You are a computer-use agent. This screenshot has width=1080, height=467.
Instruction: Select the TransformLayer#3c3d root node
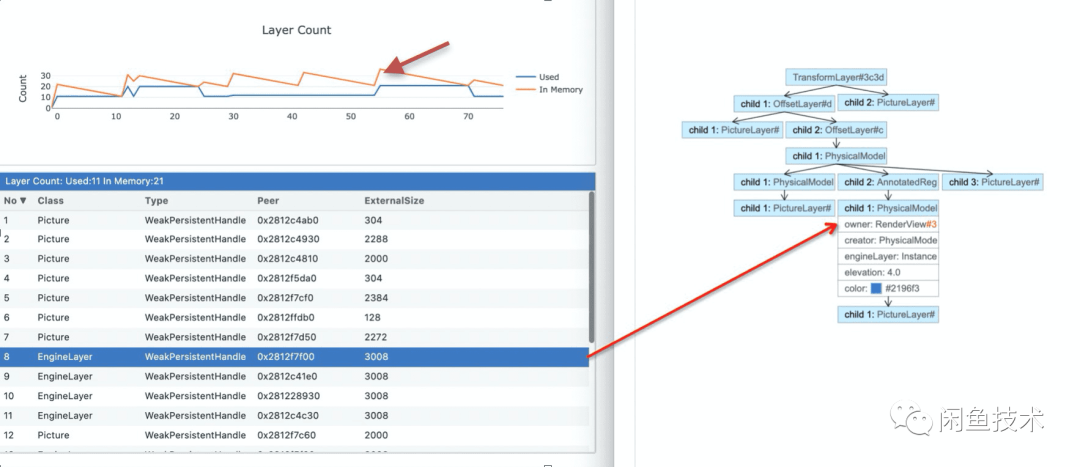coord(835,77)
